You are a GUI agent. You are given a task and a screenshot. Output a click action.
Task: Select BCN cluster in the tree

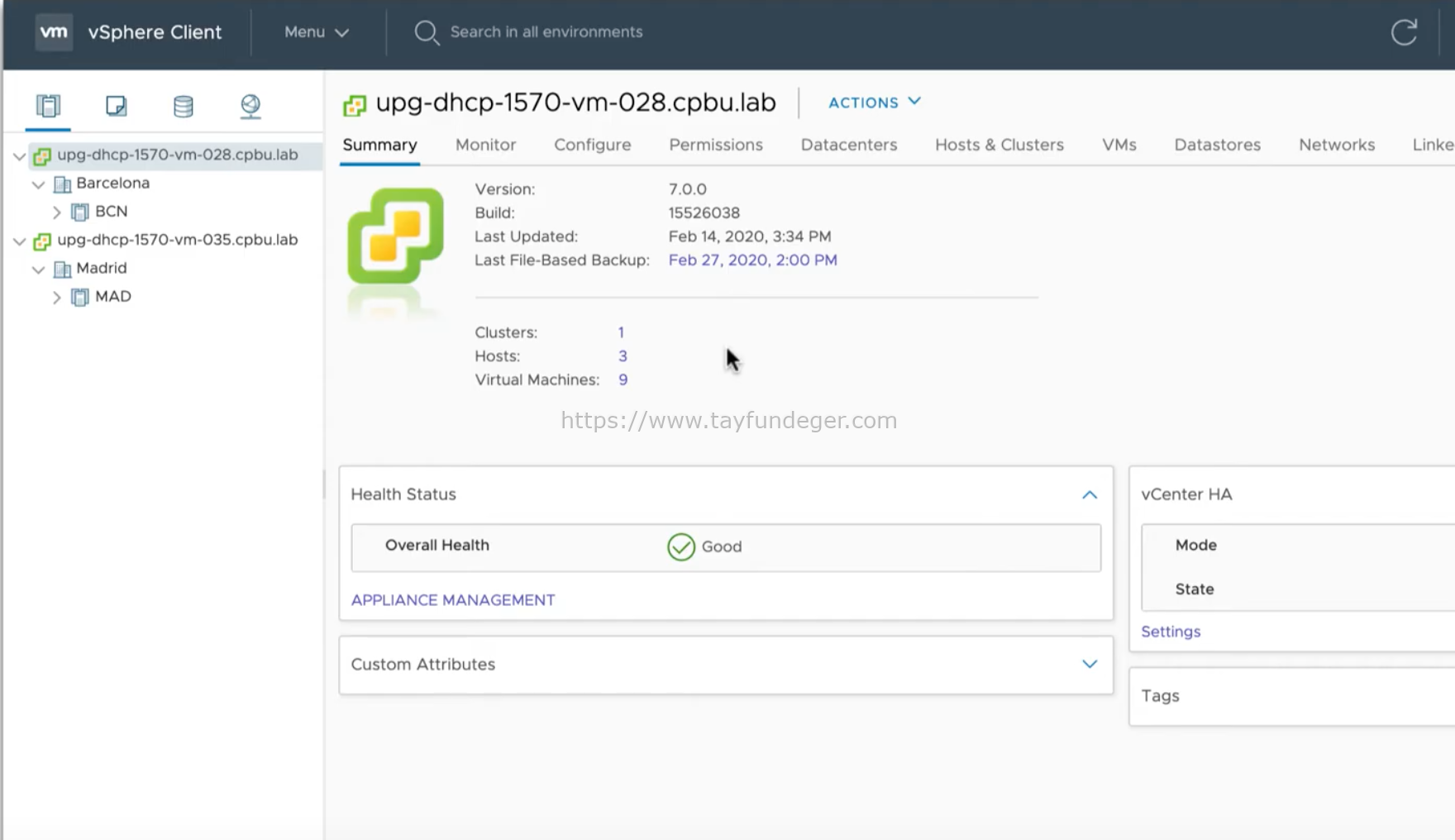pyautogui.click(x=111, y=212)
